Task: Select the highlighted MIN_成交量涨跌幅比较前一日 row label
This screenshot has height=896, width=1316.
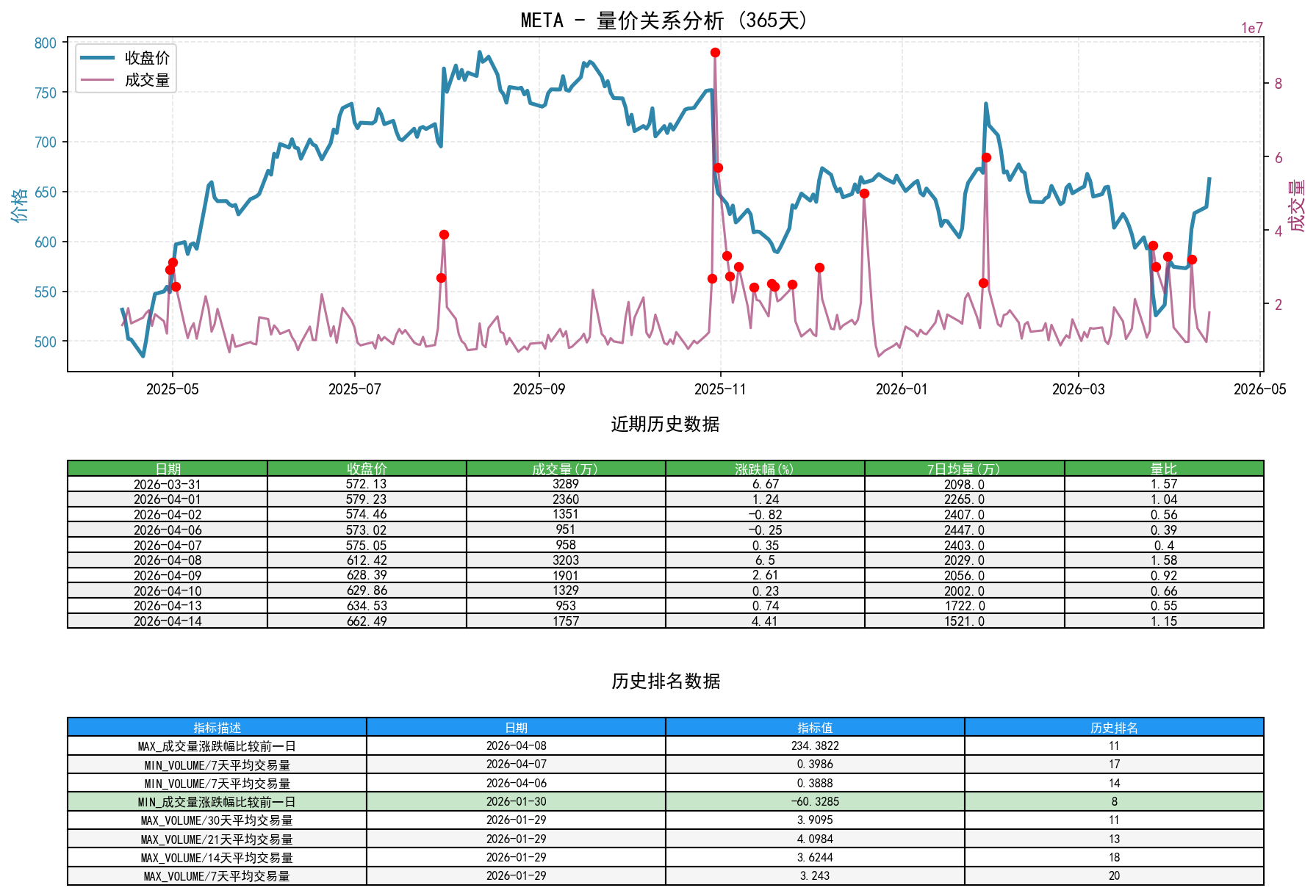Action: (217, 802)
